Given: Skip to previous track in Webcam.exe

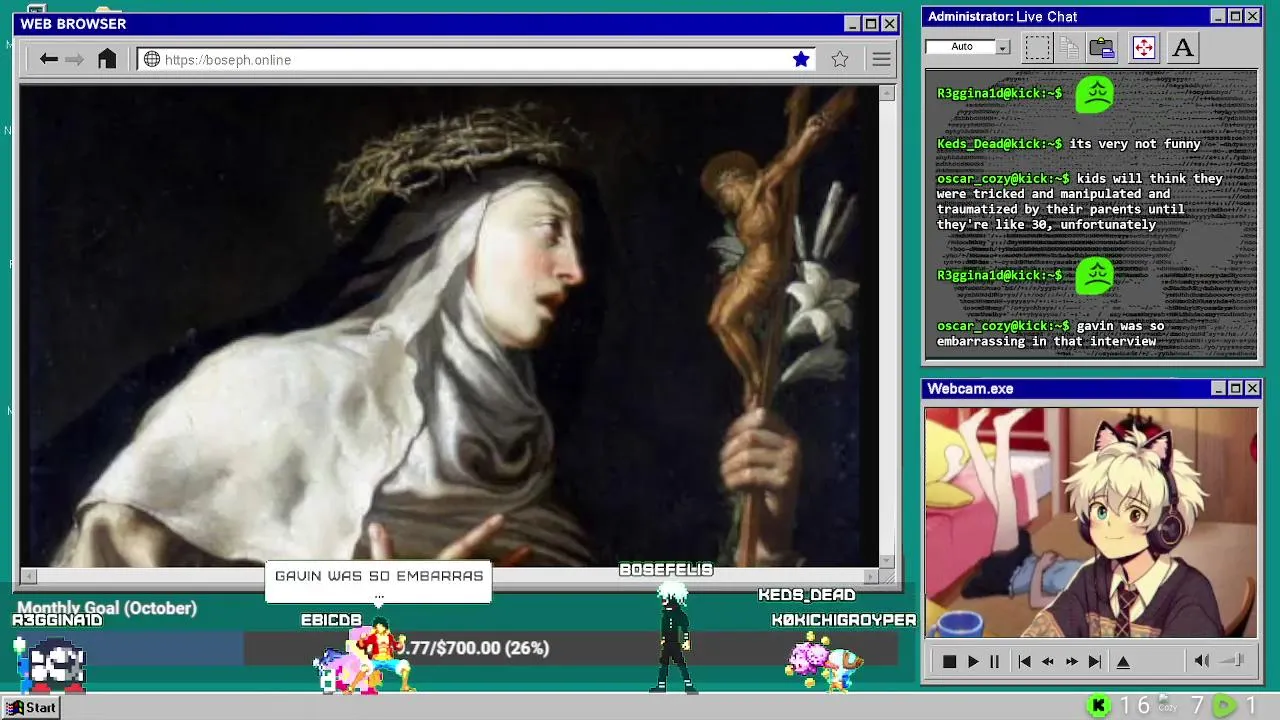Looking at the screenshot, I should (1024, 661).
